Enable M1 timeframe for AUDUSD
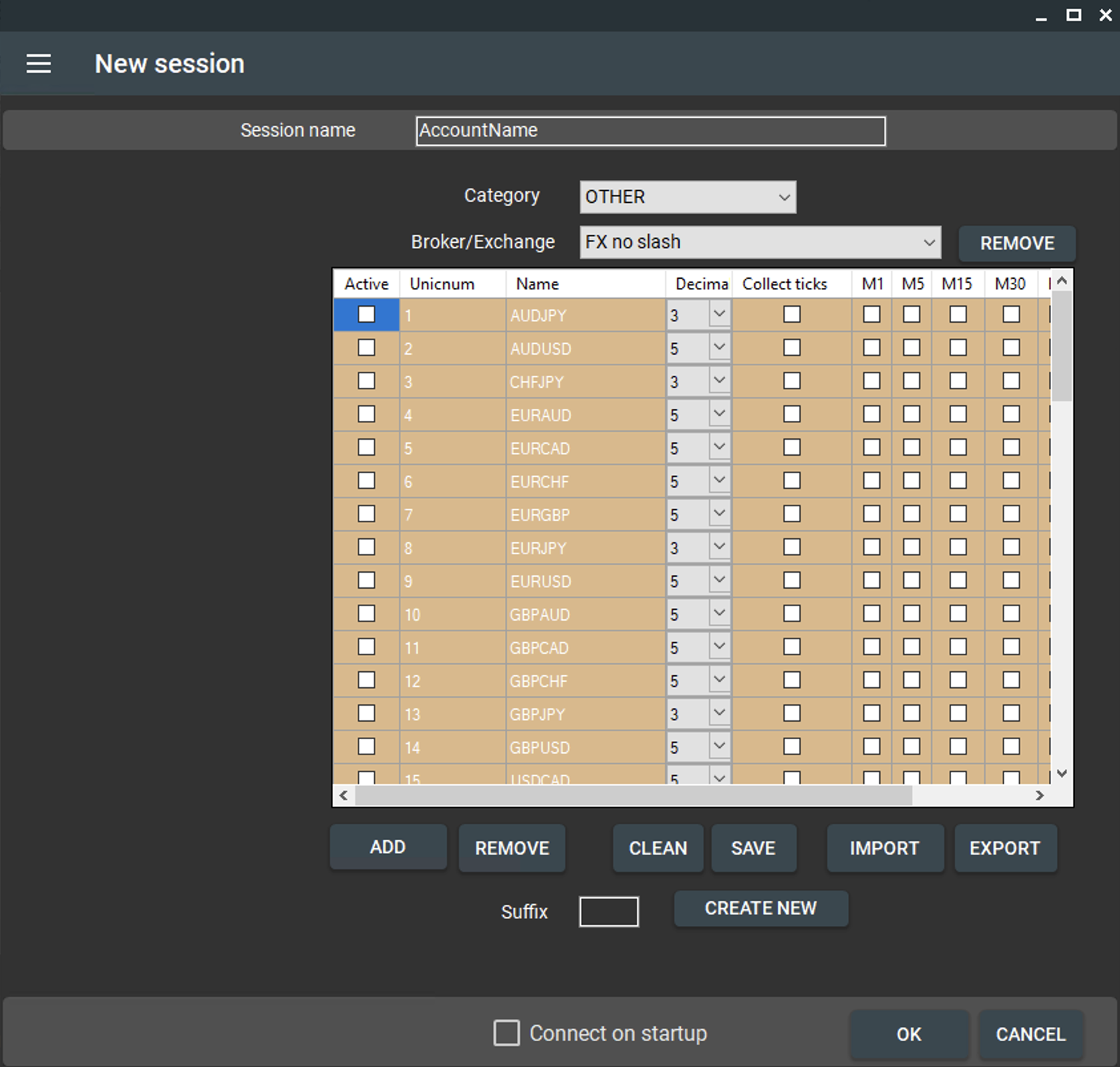 pyautogui.click(x=871, y=347)
